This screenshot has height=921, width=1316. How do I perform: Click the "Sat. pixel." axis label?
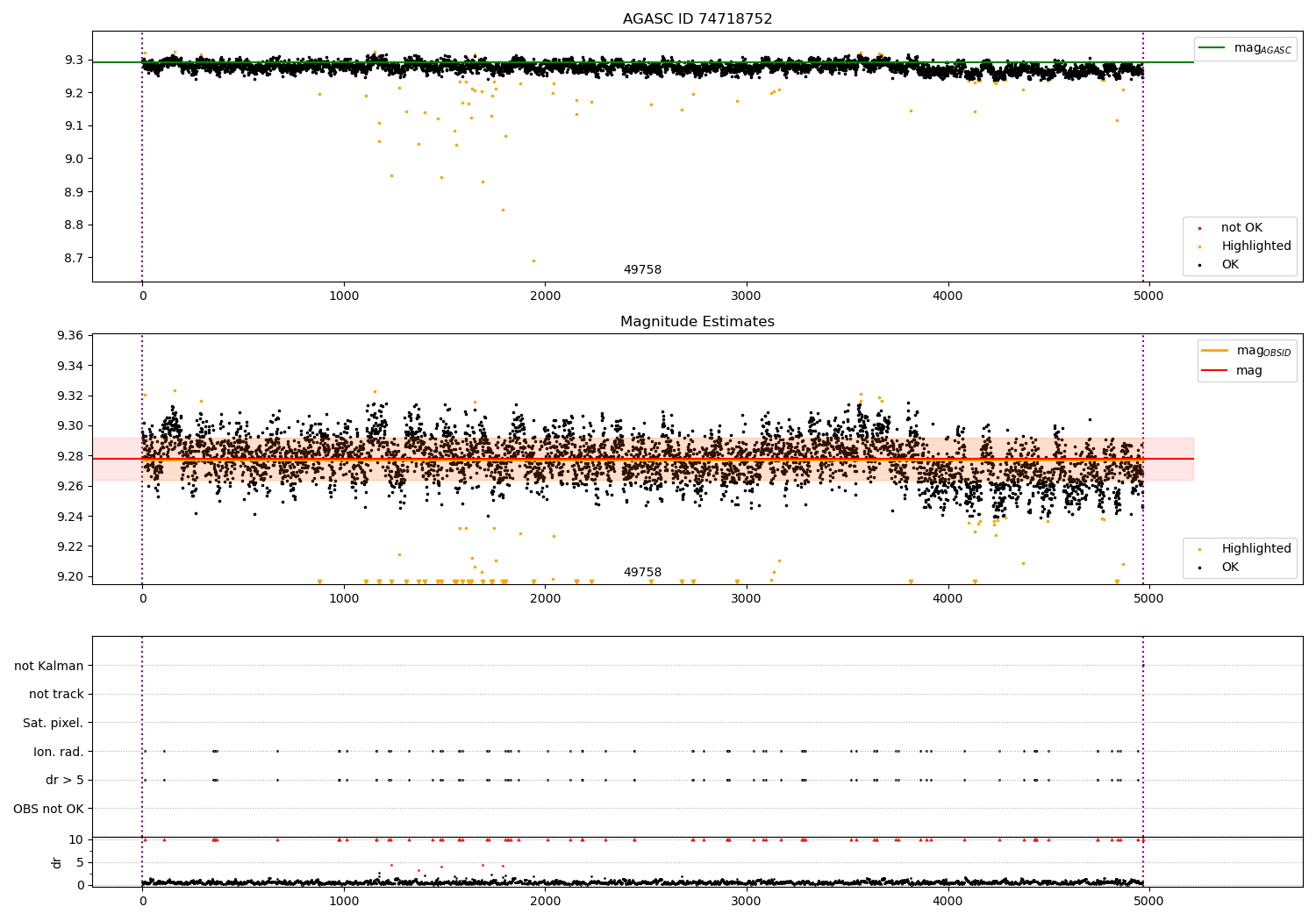pyautogui.click(x=53, y=723)
